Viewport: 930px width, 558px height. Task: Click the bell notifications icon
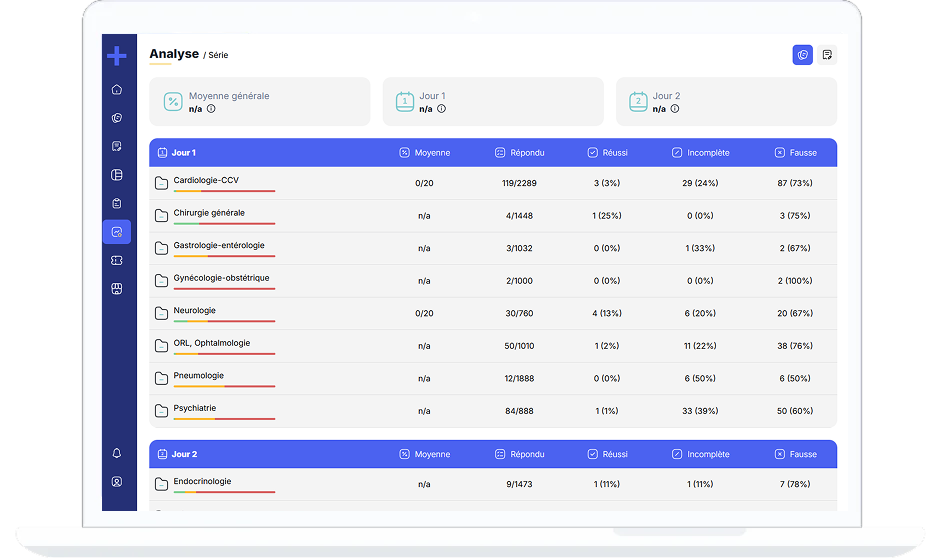pyautogui.click(x=117, y=454)
